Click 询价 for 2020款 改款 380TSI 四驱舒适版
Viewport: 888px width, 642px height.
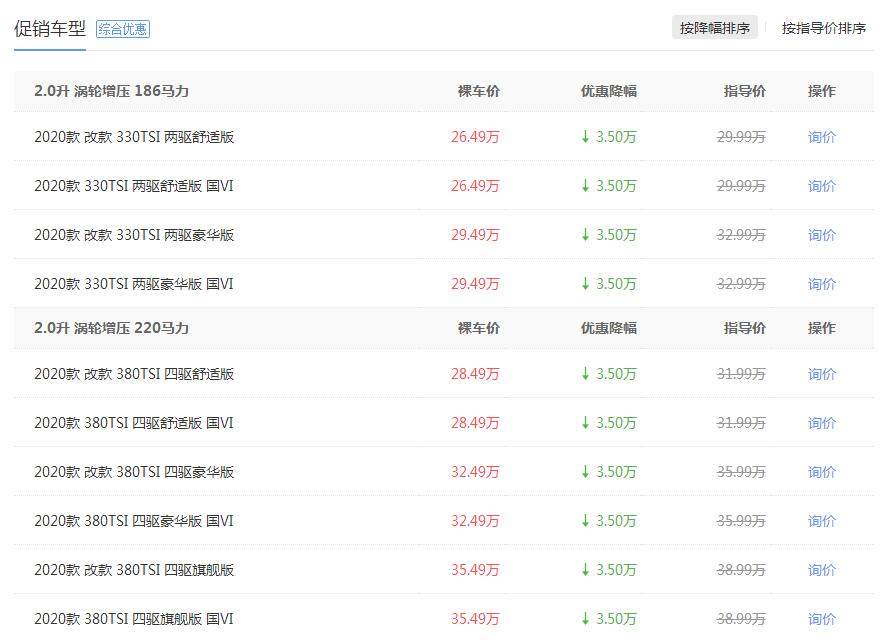click(x=822, y=374)
